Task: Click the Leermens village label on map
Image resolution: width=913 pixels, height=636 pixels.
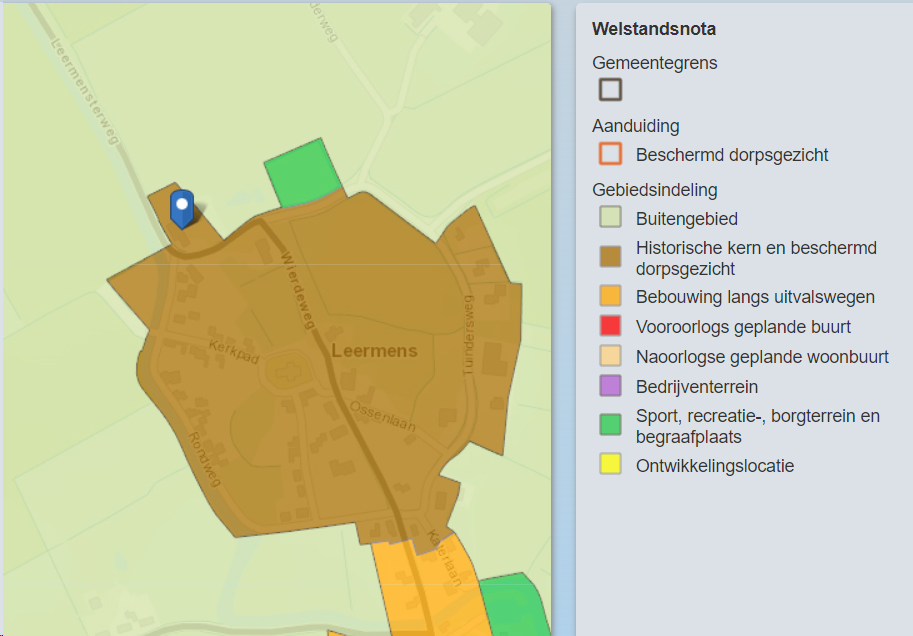Action: (374, 351)
